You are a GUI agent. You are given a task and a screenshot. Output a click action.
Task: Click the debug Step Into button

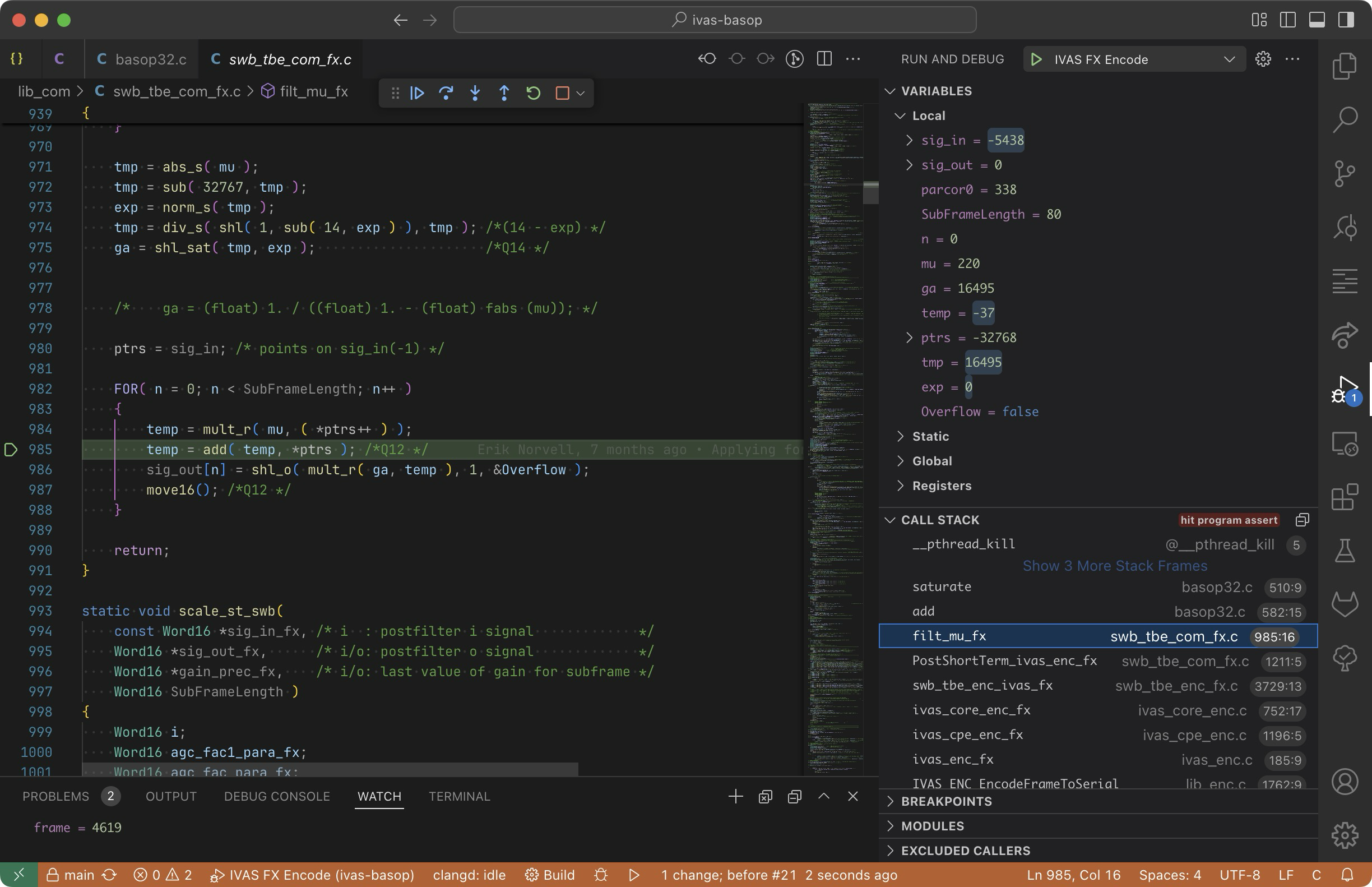(475, 93)
